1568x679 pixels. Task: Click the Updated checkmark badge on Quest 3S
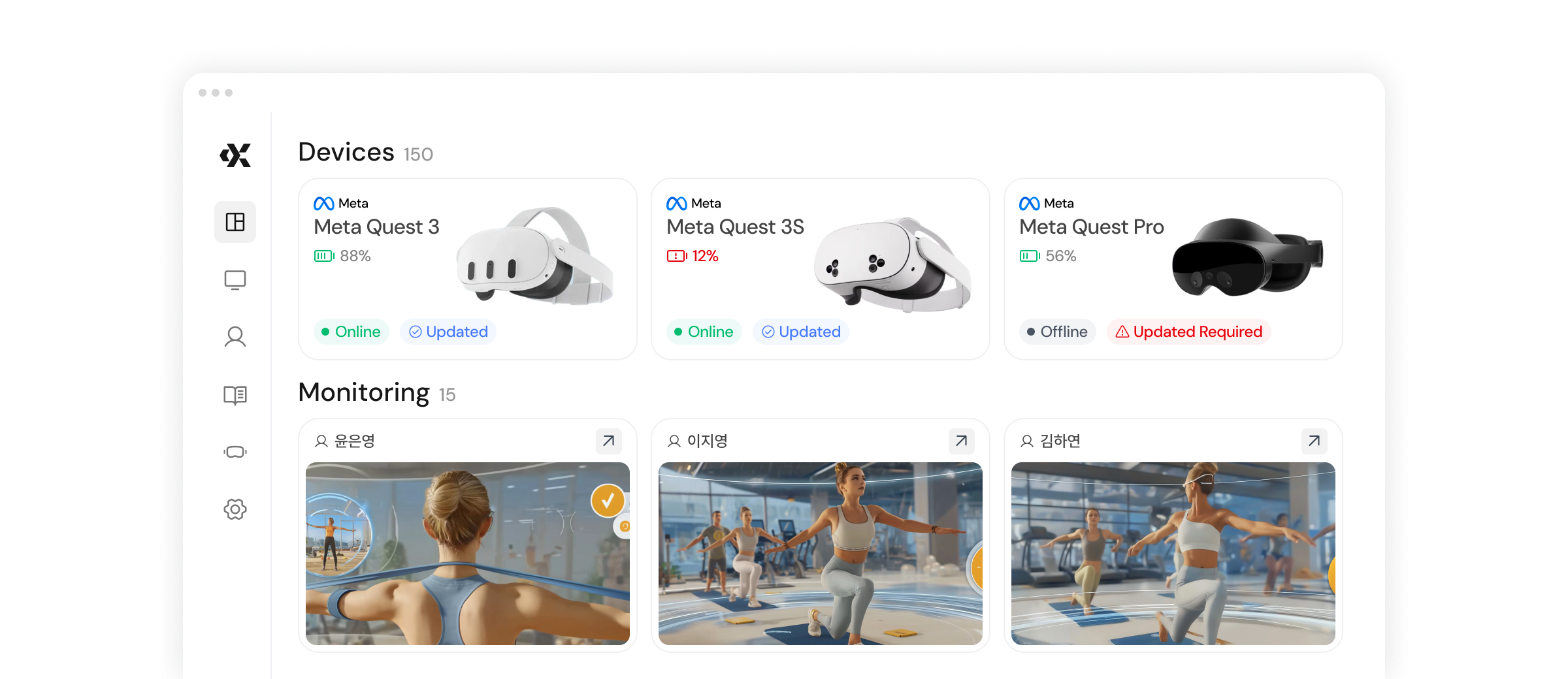(801, 332)
